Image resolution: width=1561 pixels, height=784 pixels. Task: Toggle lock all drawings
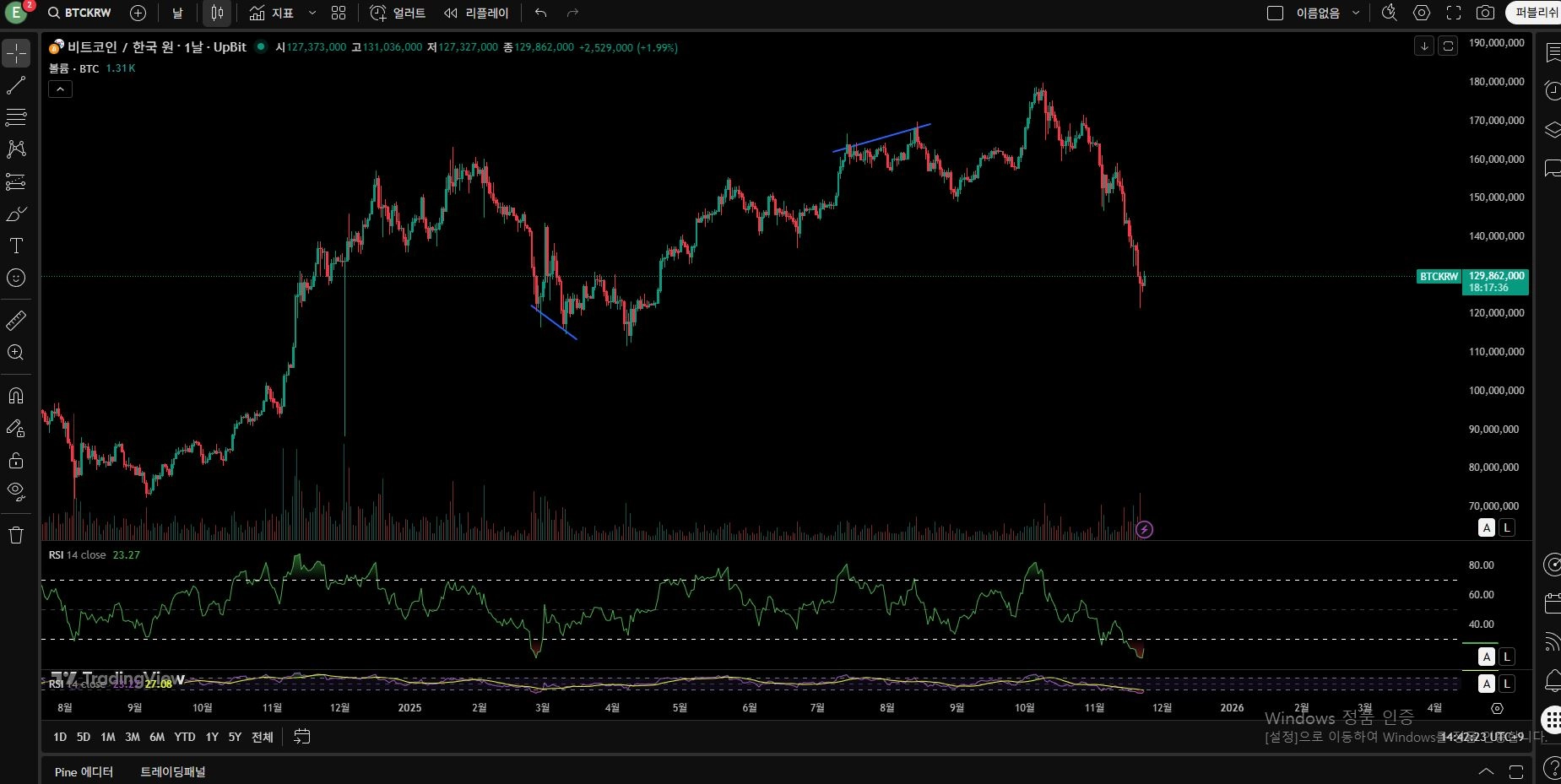click(x=16, y=461)
